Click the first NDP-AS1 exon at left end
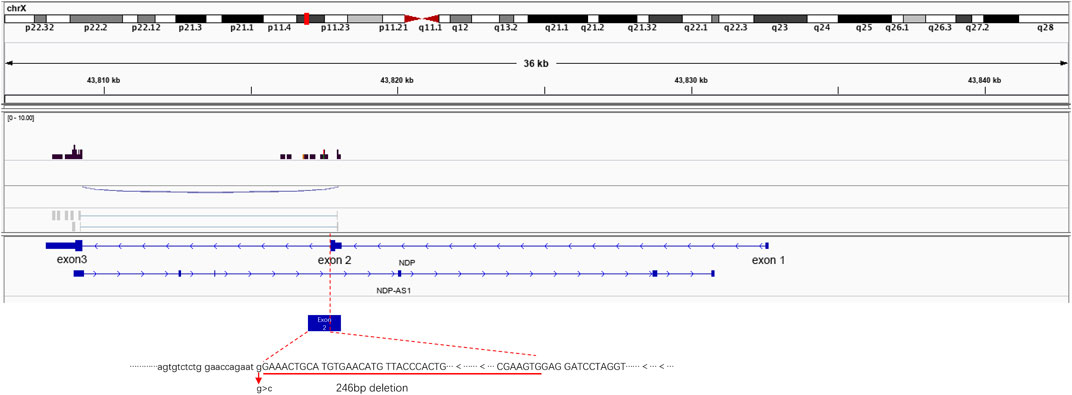This screenshot has width=1072, height=395. click(79, 273)
